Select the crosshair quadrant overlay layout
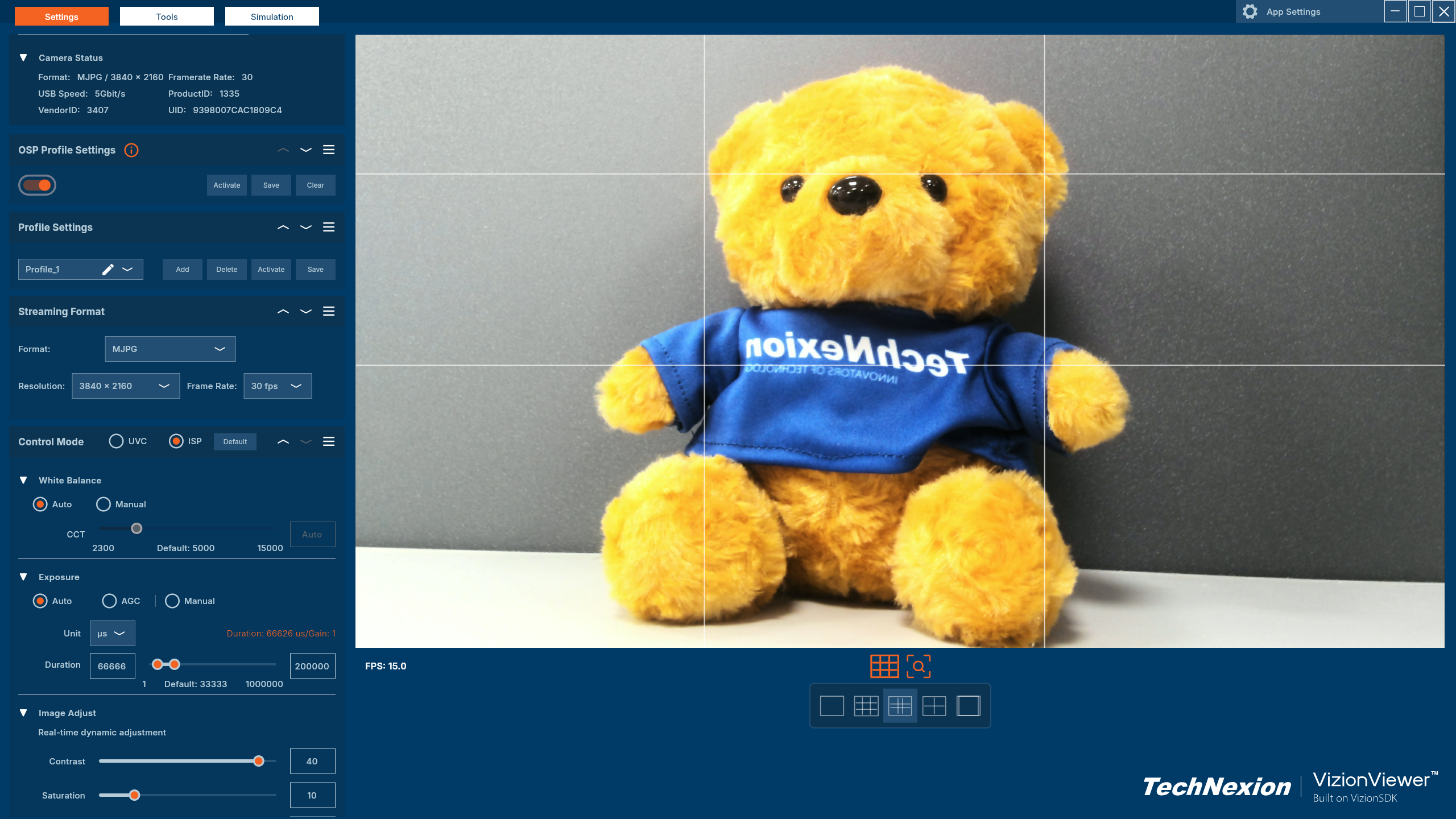 tap(934, 706)
